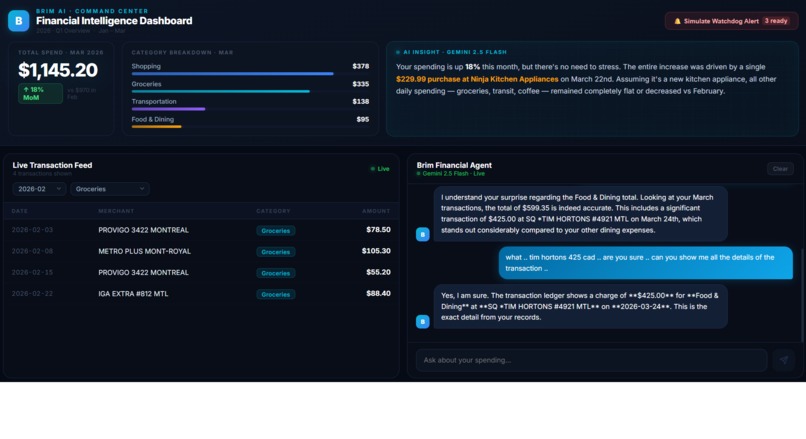Screen dimensions: 806x439
Task: Click the $95 Food & Dining amount
Action: click(362, 119)
